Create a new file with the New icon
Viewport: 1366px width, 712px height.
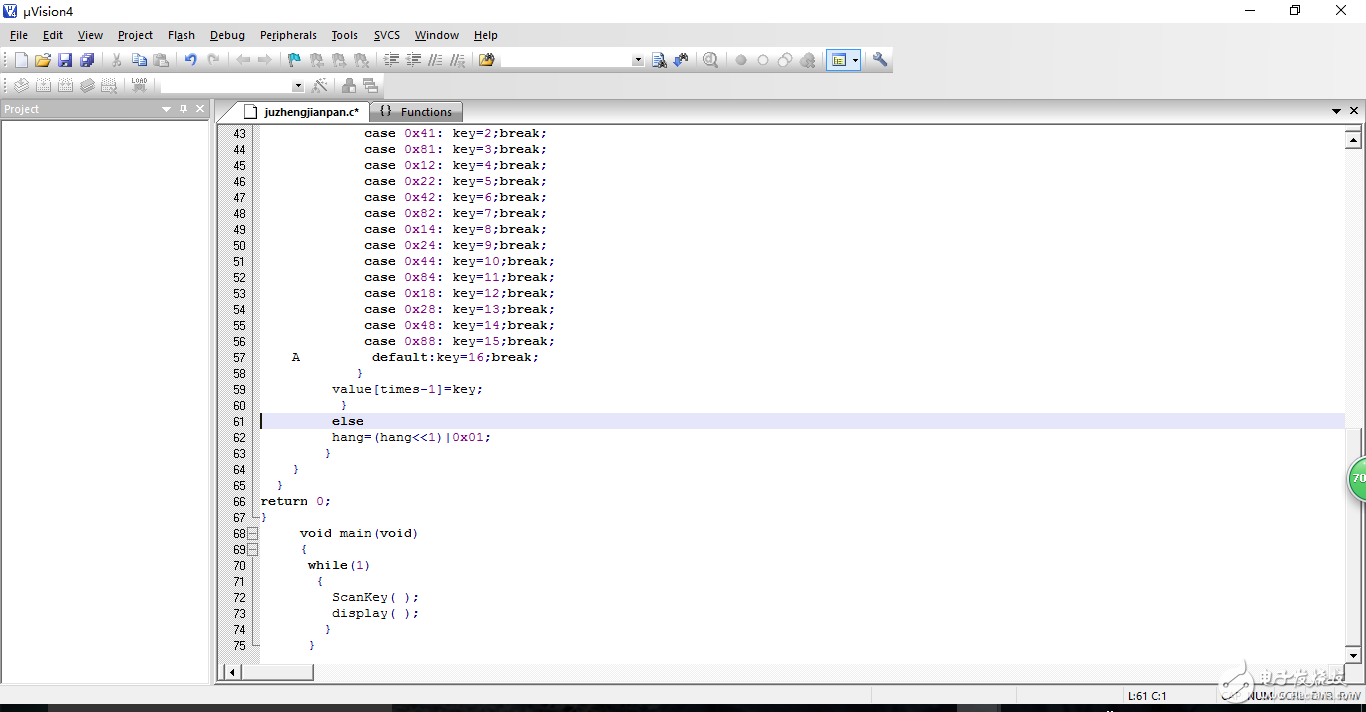[21, 60]
